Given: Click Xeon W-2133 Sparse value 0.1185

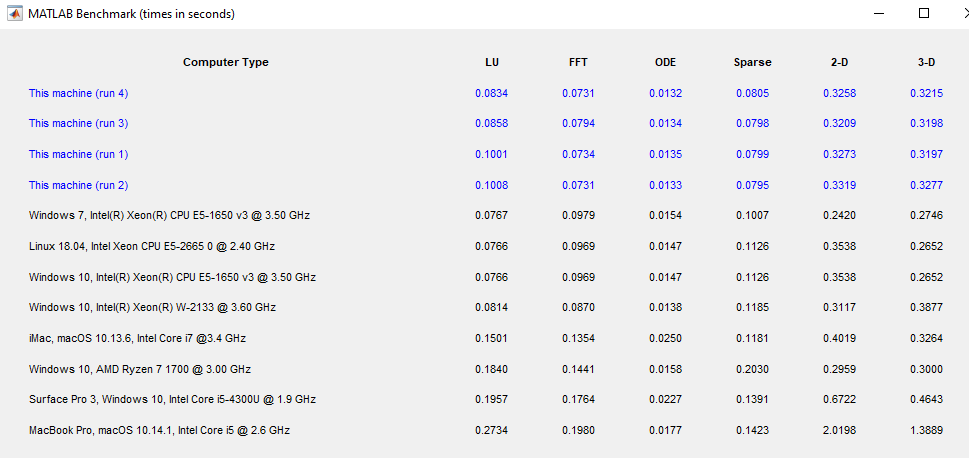Looking at the screenshot, I should (x=753, y=307).
